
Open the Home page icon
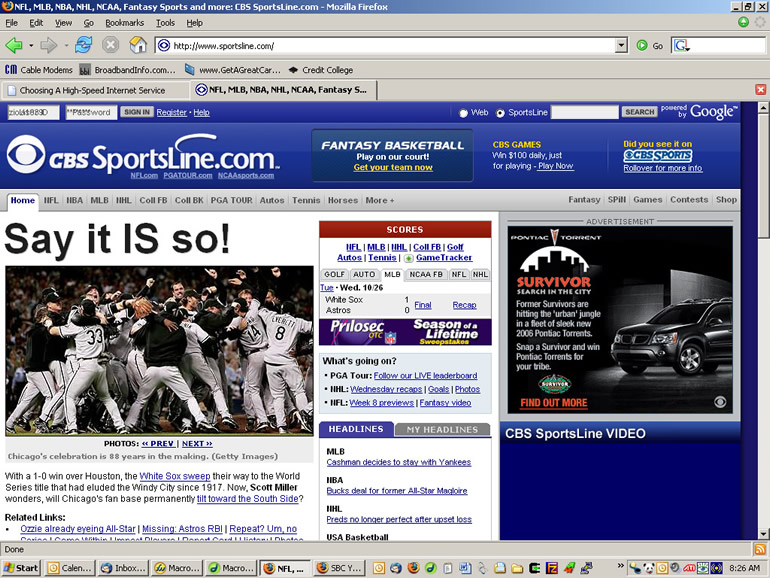click(138, 45)
